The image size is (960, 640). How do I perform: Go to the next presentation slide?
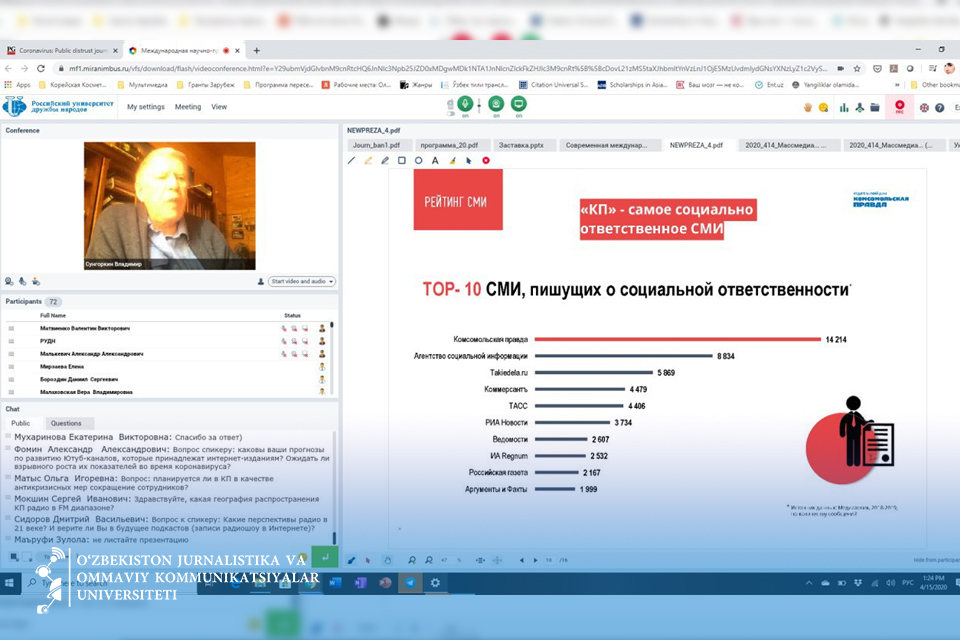pos(536,560)
